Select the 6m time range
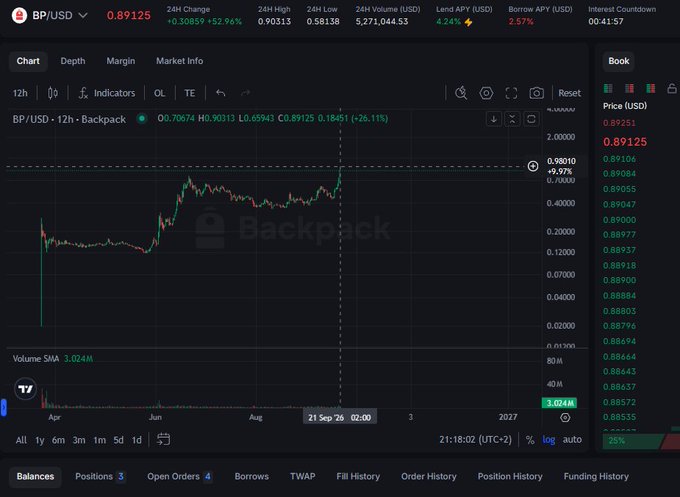The image size is (680, 497). pyautogui.click(x=58, y=440)
